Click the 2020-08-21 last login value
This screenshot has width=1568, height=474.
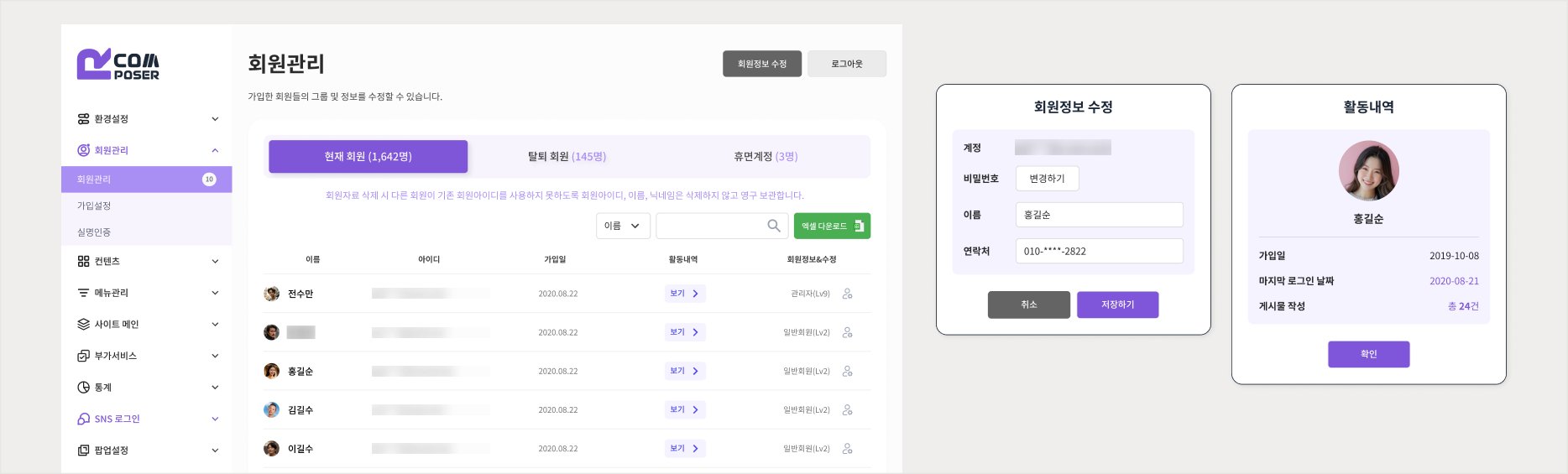1454,281
